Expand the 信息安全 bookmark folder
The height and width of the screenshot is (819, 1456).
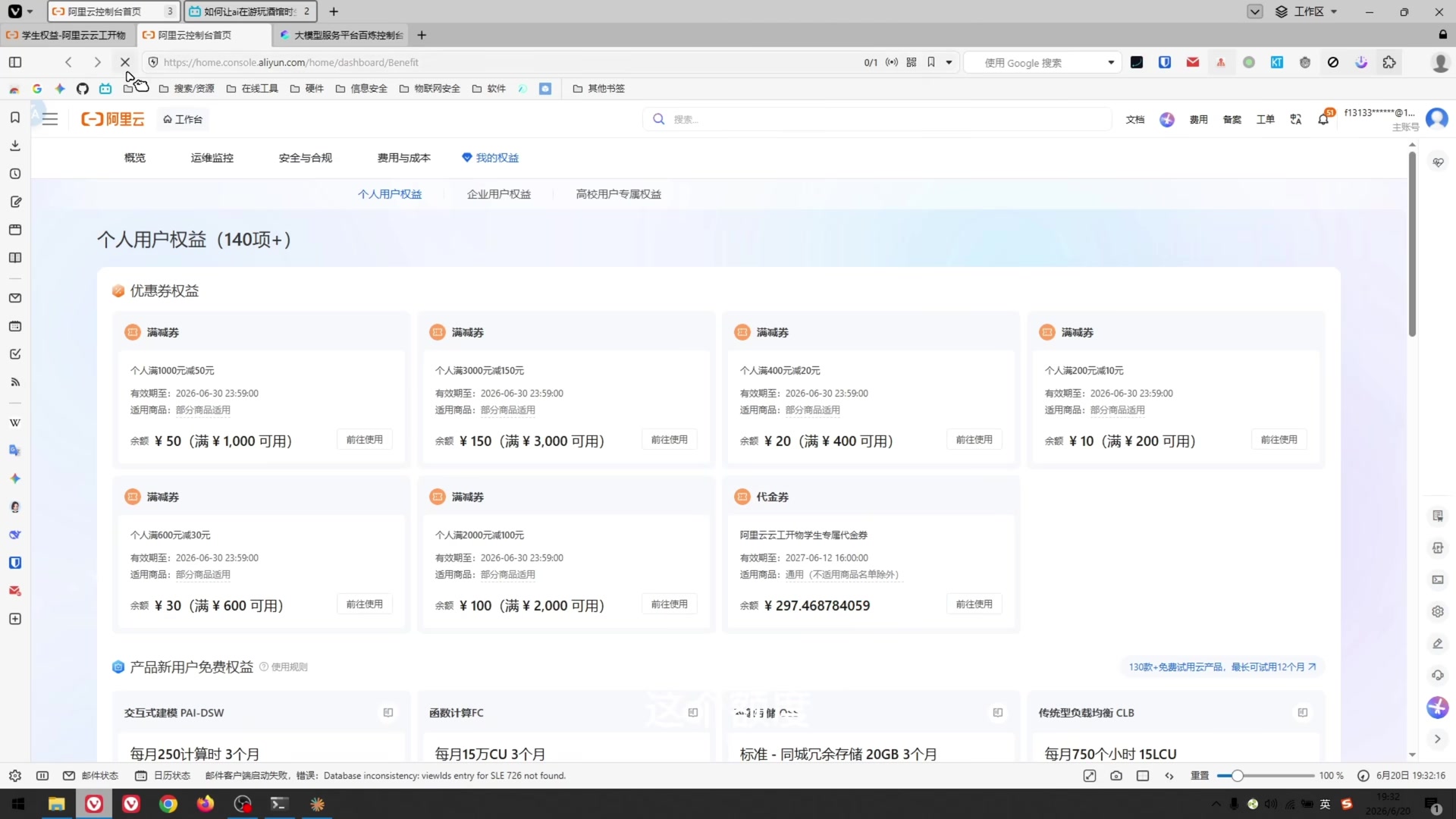[361, 89]
